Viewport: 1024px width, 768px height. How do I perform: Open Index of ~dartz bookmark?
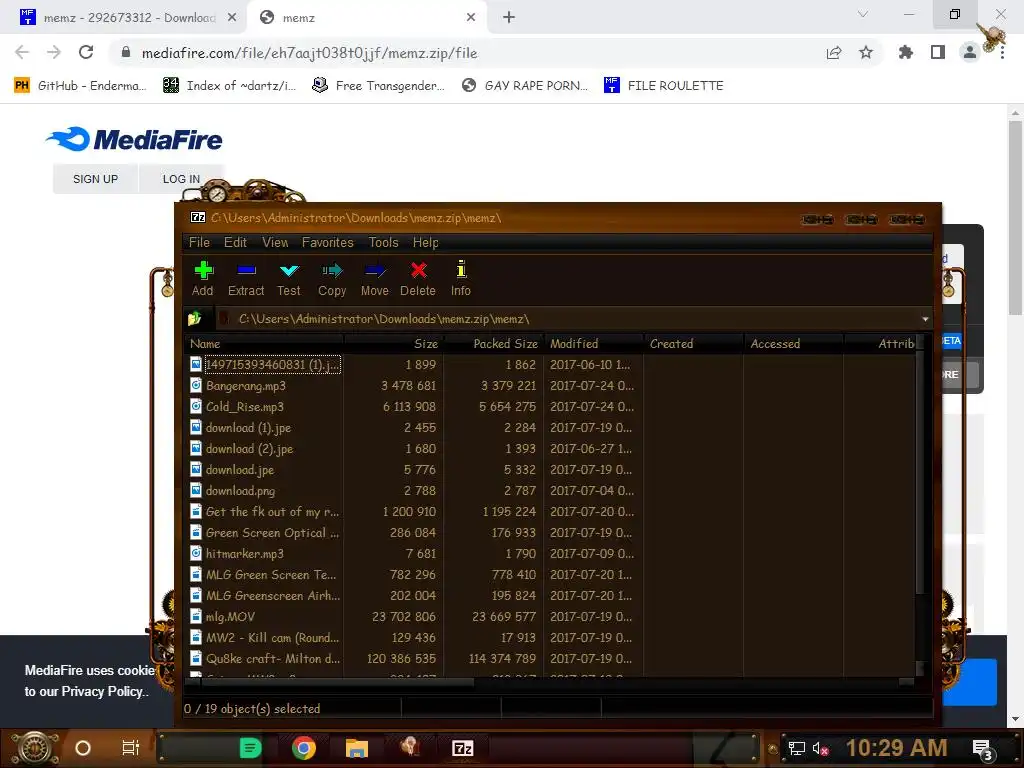(229, 86)
